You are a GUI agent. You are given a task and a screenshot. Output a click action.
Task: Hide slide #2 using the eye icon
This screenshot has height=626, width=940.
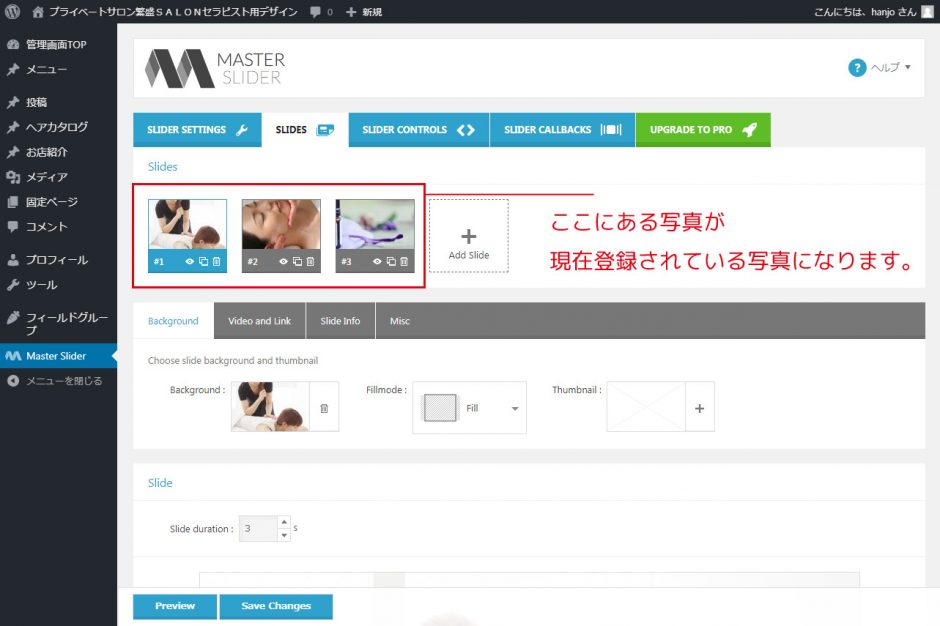coord(284,262)
